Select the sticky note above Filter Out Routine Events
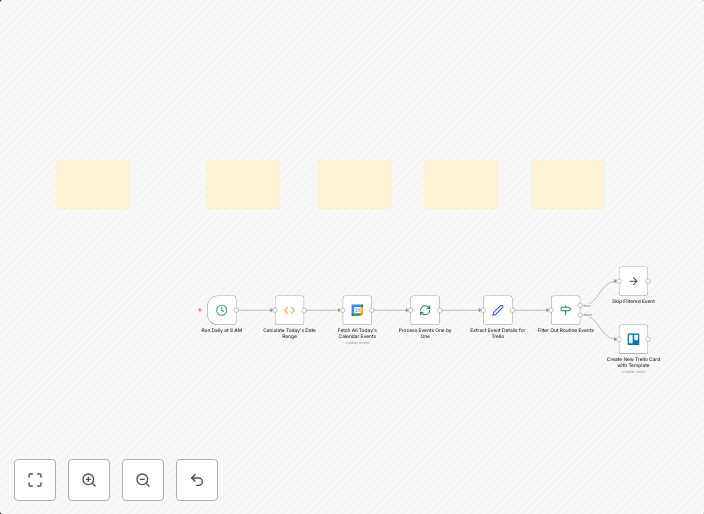This screenshot has height=514, width=704. point(568,184)
